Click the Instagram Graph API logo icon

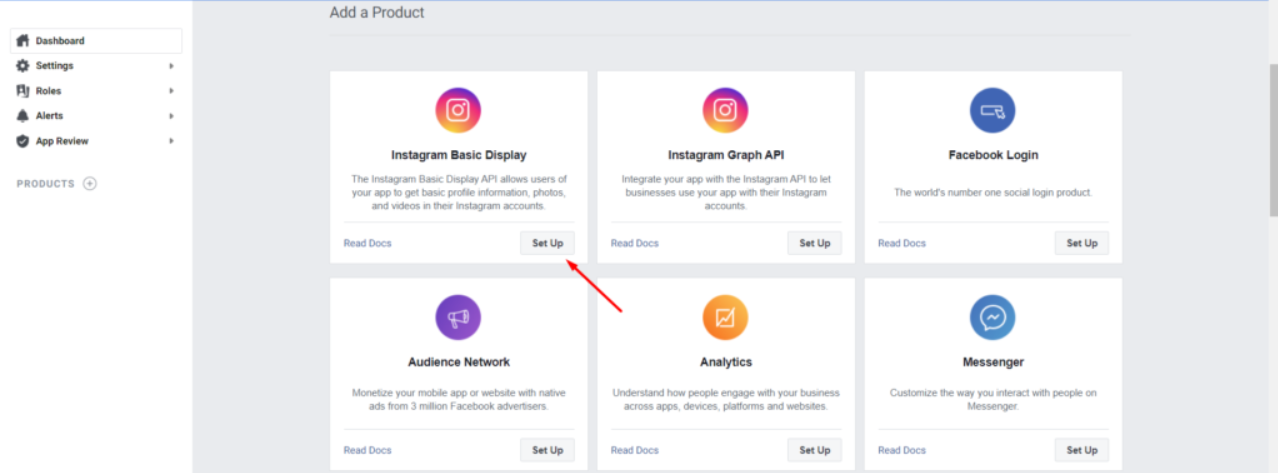tap(725, 110)
